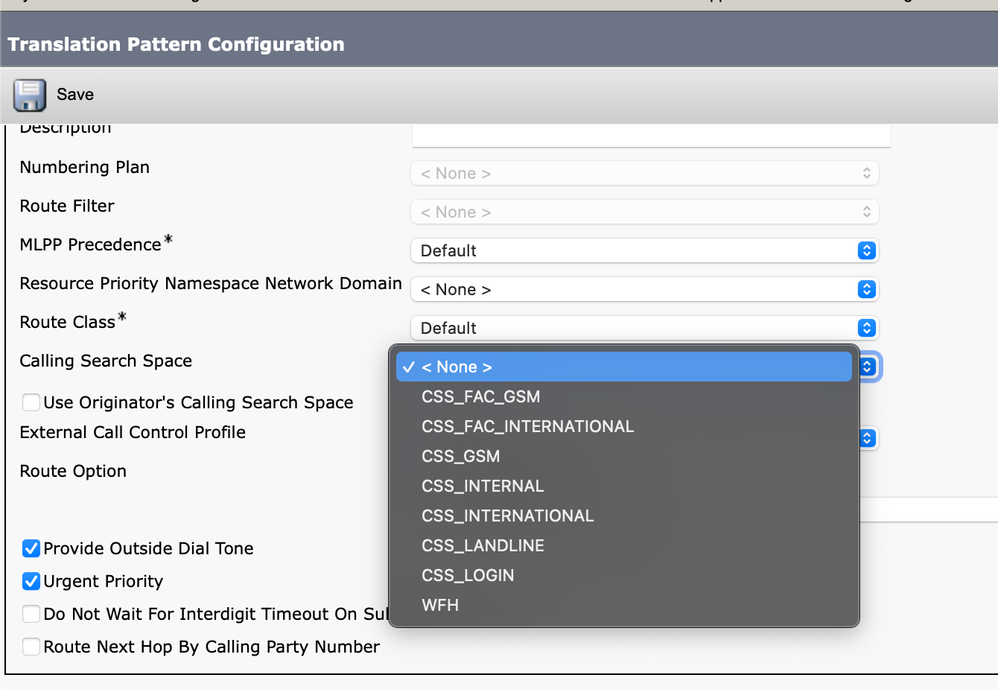Click the Resource Priority Namespace Network Domain label
Viewport: 998px width, 690px height.
pos(211,283)
